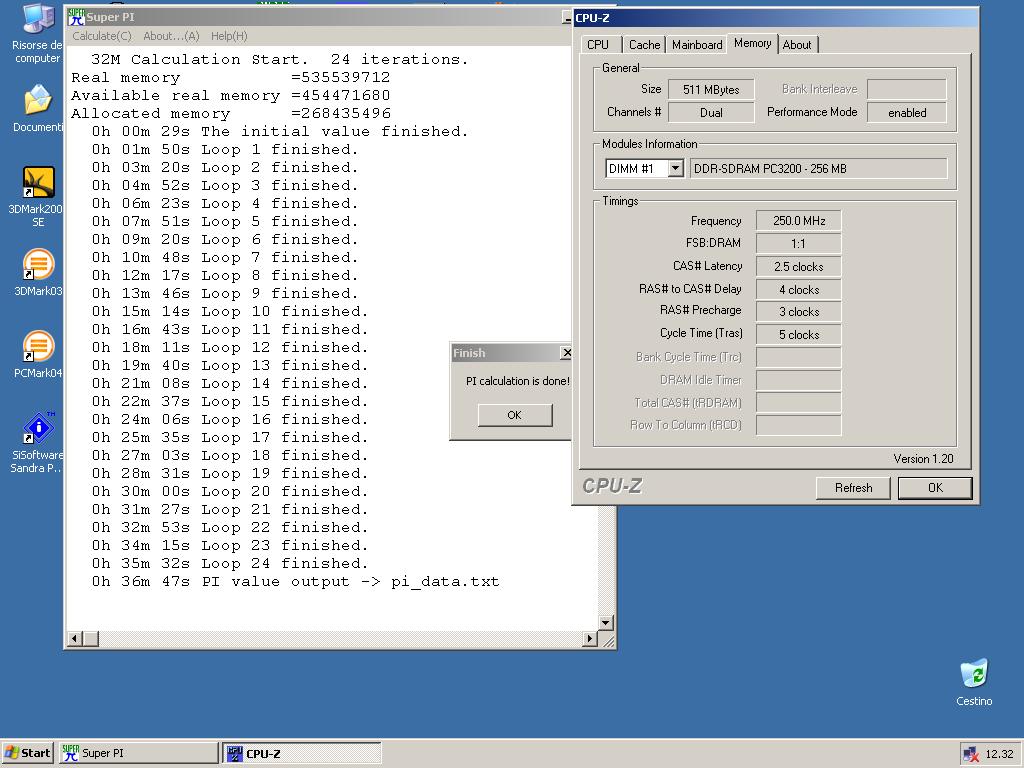Viewport: 1024px width, 768px height.
Task: Switch to the Mainboard tab
Action: (697, 44)
